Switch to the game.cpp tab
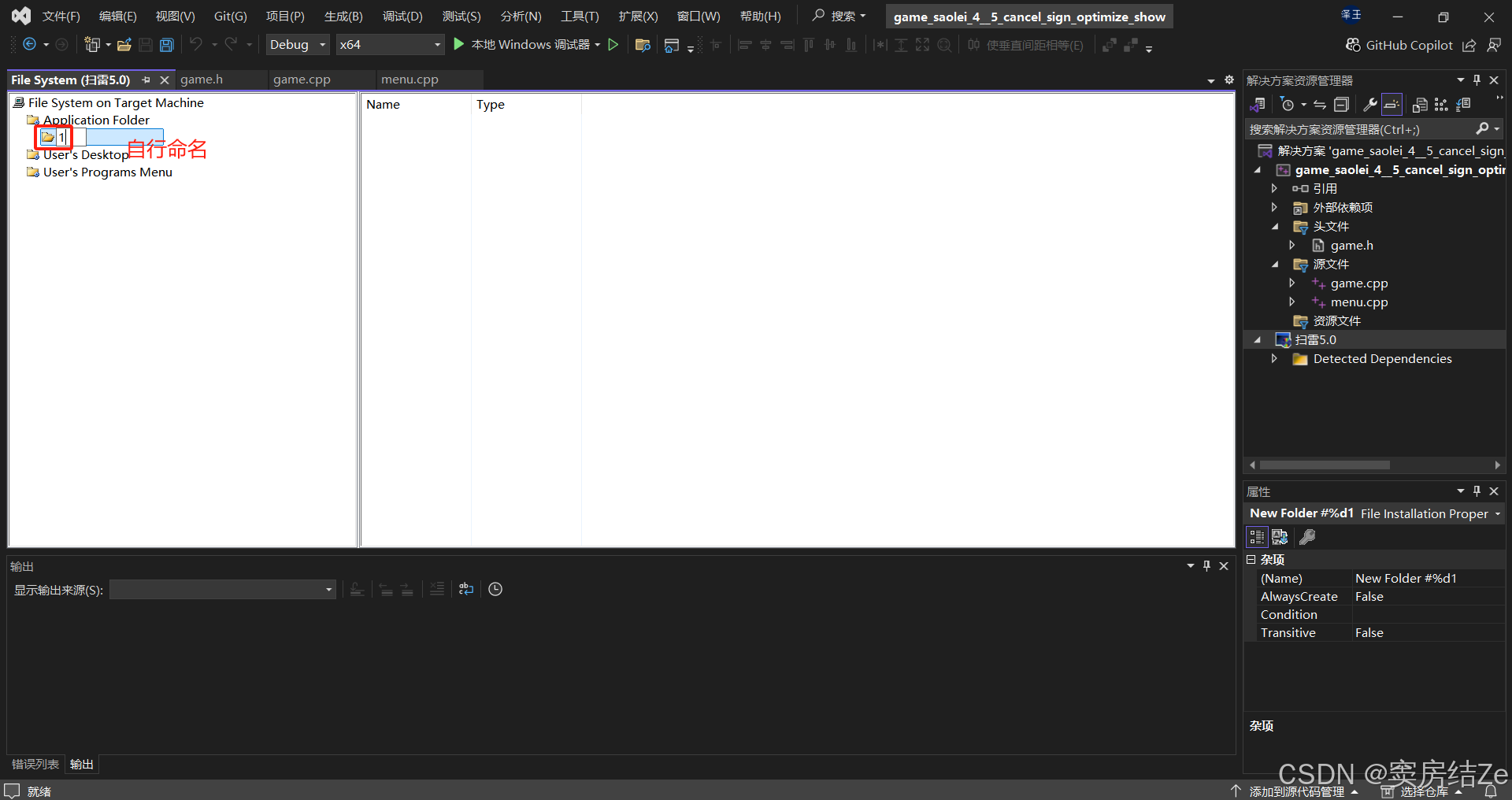 [302, 79]
